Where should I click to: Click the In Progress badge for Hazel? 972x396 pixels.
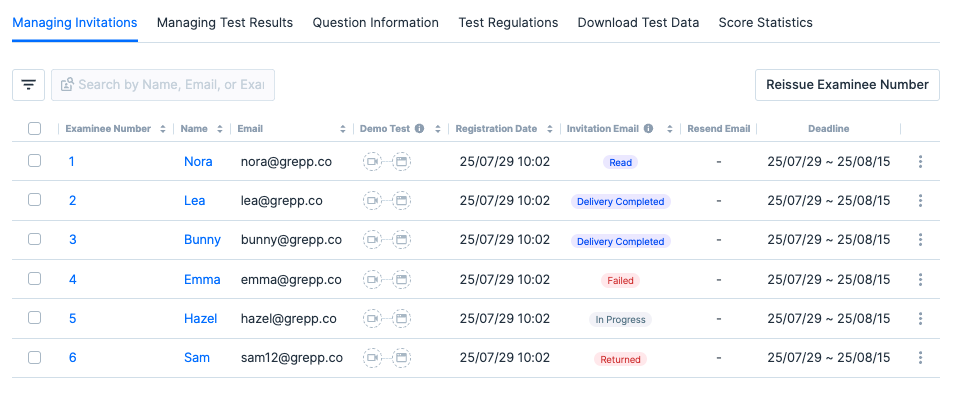[x=621, y=320]
